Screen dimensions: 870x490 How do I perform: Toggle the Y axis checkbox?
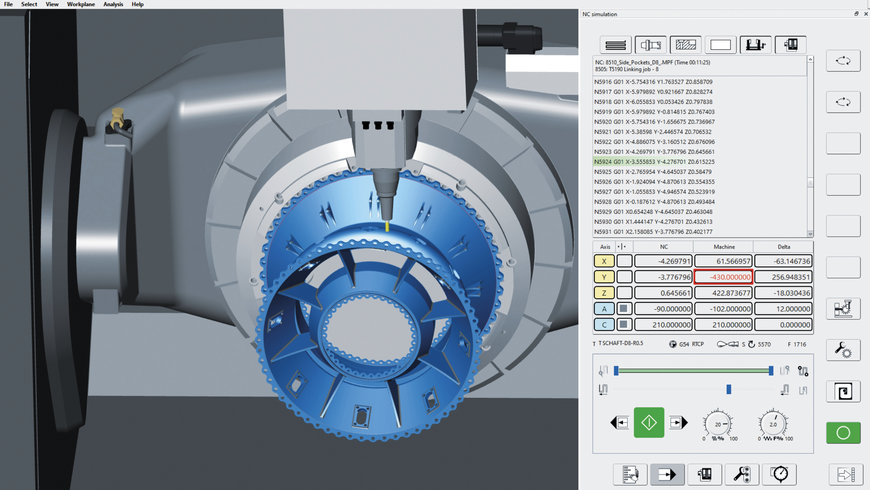624,277
